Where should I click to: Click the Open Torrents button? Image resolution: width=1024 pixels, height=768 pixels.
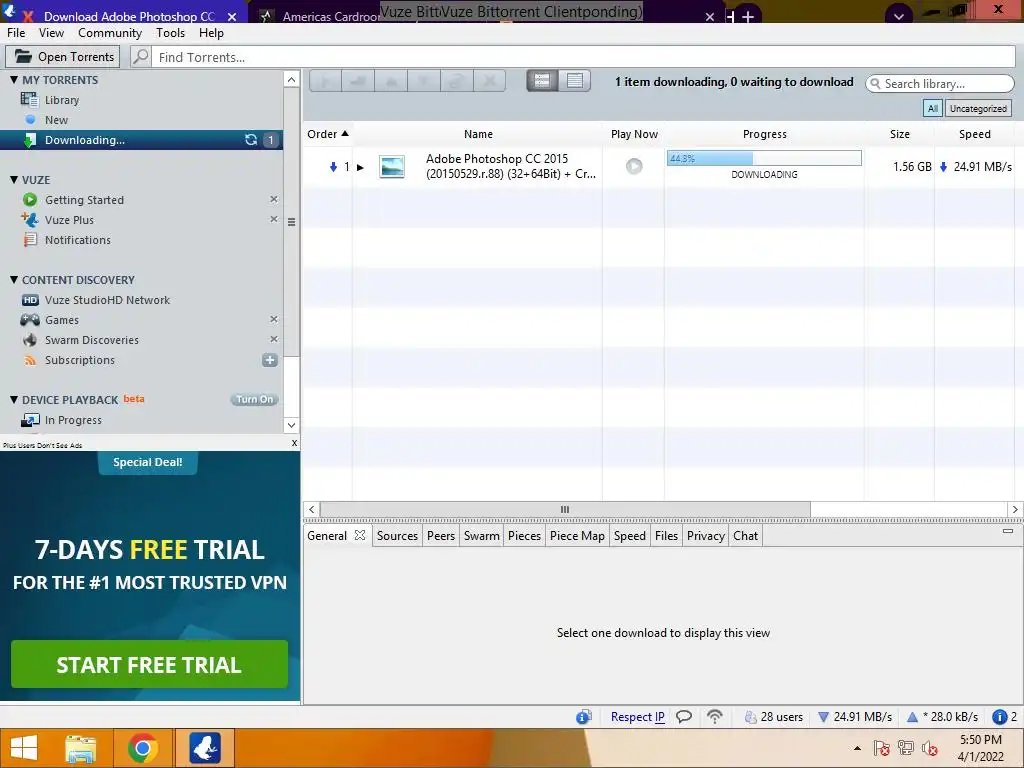pyautogui.click(x=63, y=57)
